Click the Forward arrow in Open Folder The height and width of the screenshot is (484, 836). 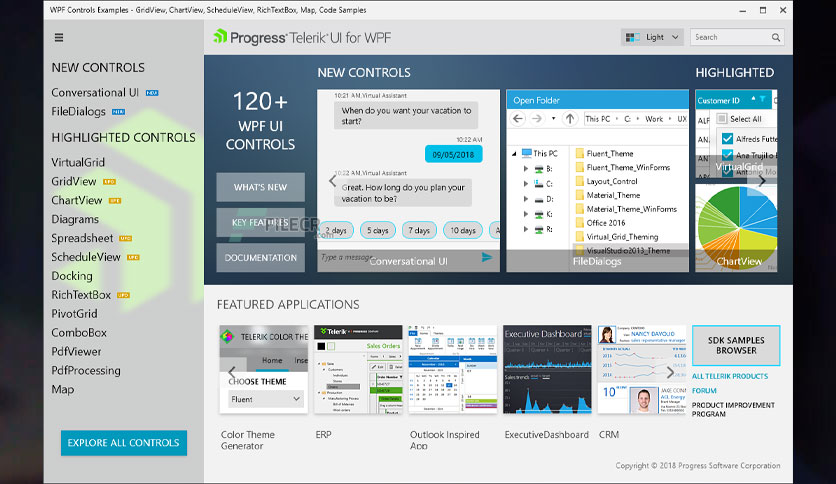click(537, 119)
